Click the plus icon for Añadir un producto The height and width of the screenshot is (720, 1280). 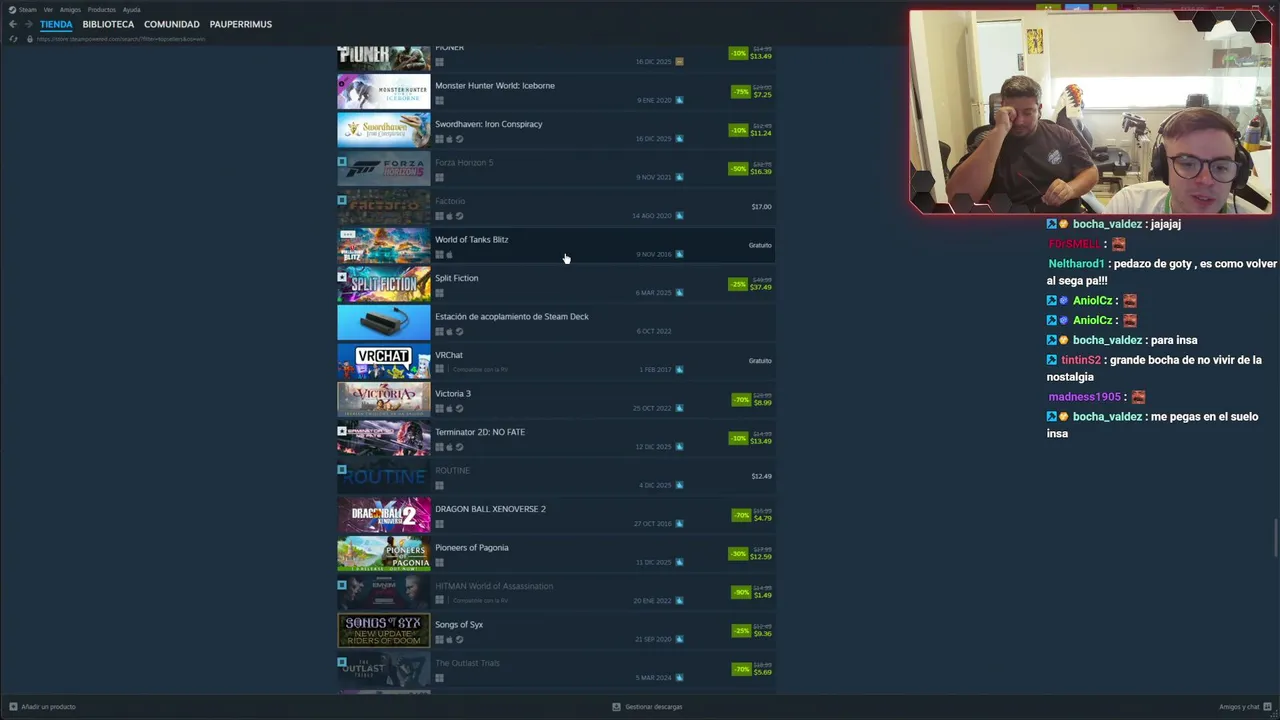tap(12, 707)
